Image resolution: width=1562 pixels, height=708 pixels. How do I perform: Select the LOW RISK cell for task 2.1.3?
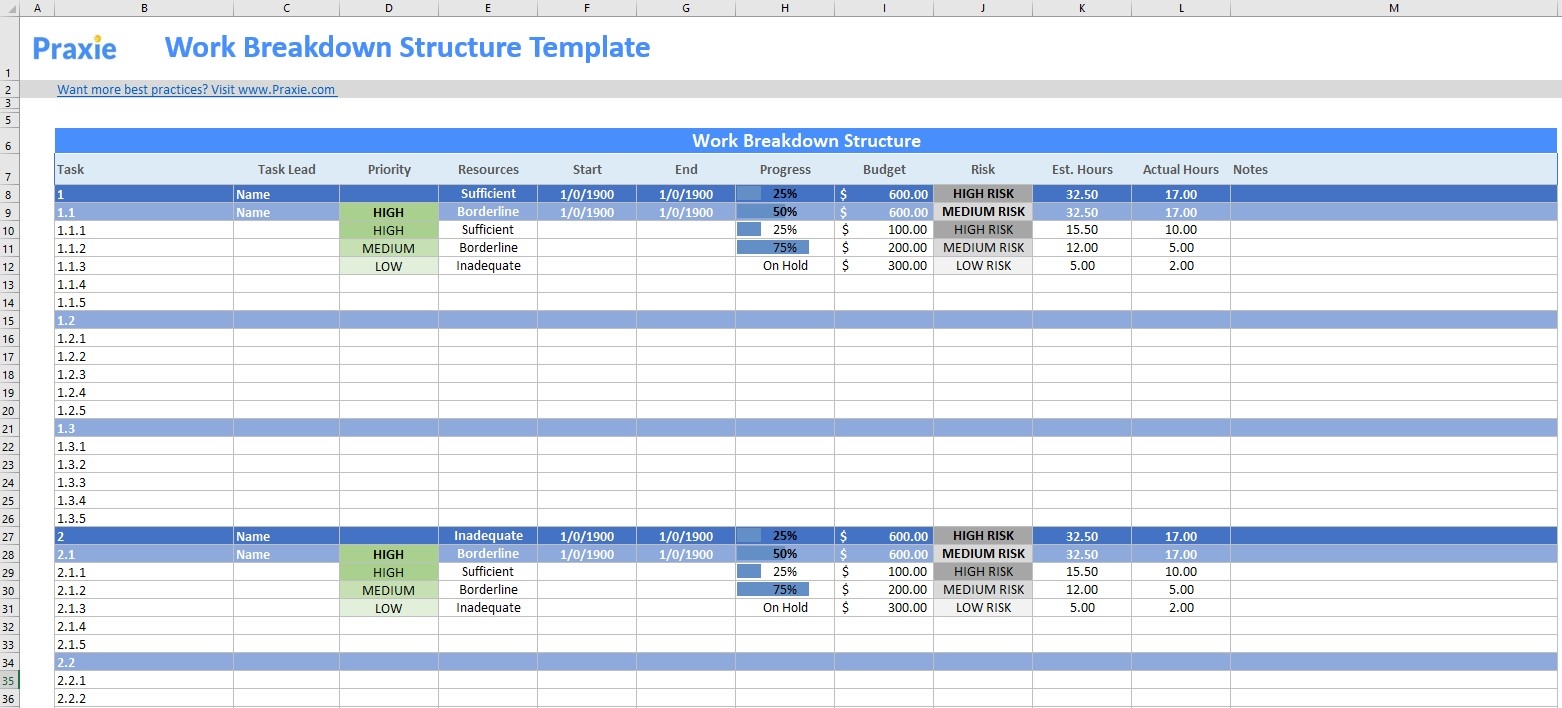pos(982,608)
